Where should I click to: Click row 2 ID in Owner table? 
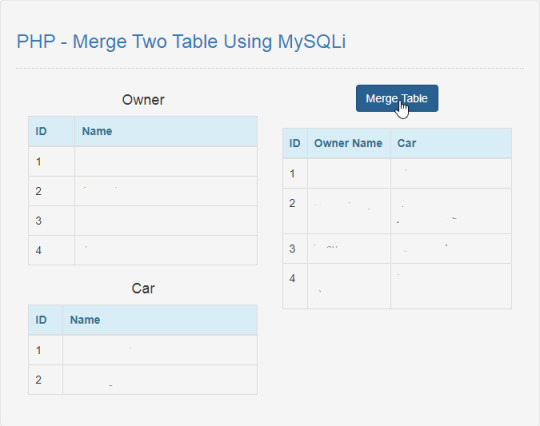pos(39,191)
